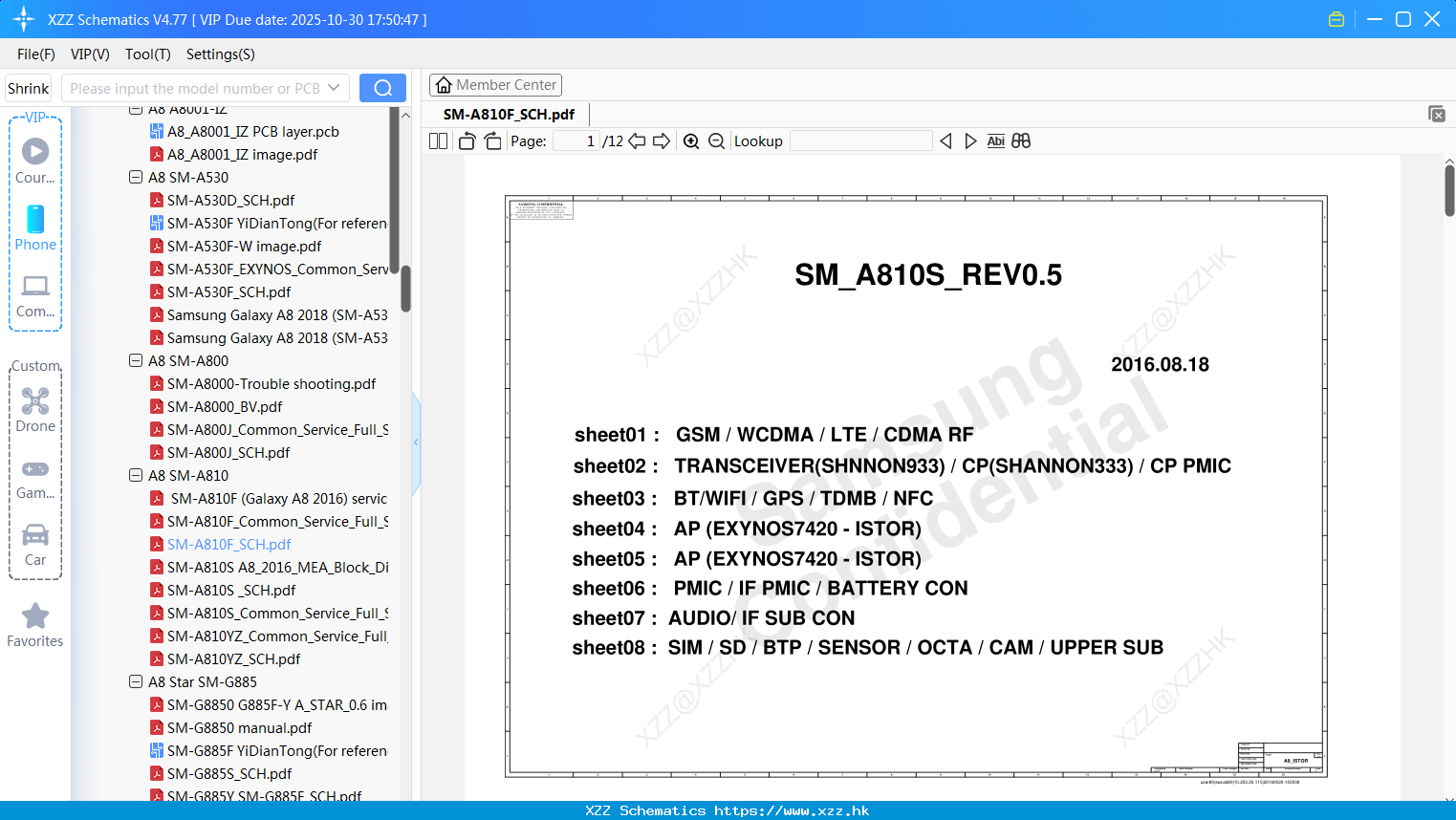This screenshot has width=1456, height=820.
Task: Toggle the whole-word match Abi icon
Action: [x=995, y=141]
